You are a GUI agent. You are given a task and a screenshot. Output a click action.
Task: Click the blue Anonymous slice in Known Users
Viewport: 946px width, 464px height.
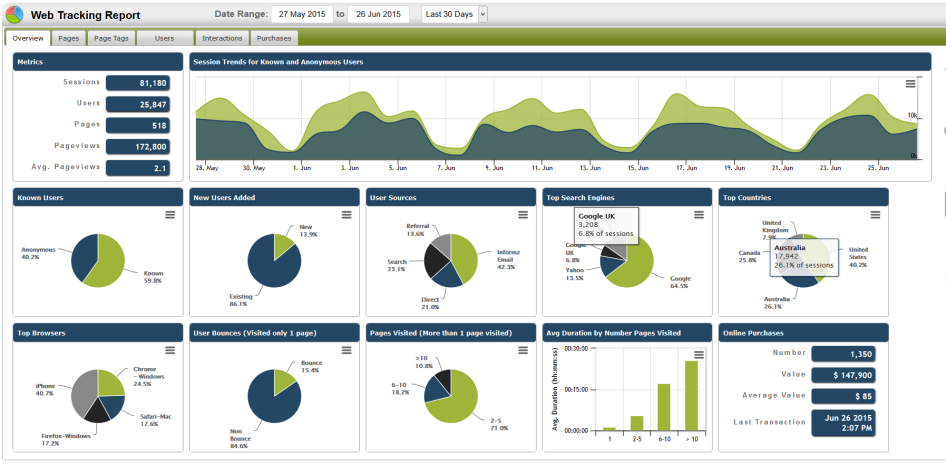click(x=83, y=256)
